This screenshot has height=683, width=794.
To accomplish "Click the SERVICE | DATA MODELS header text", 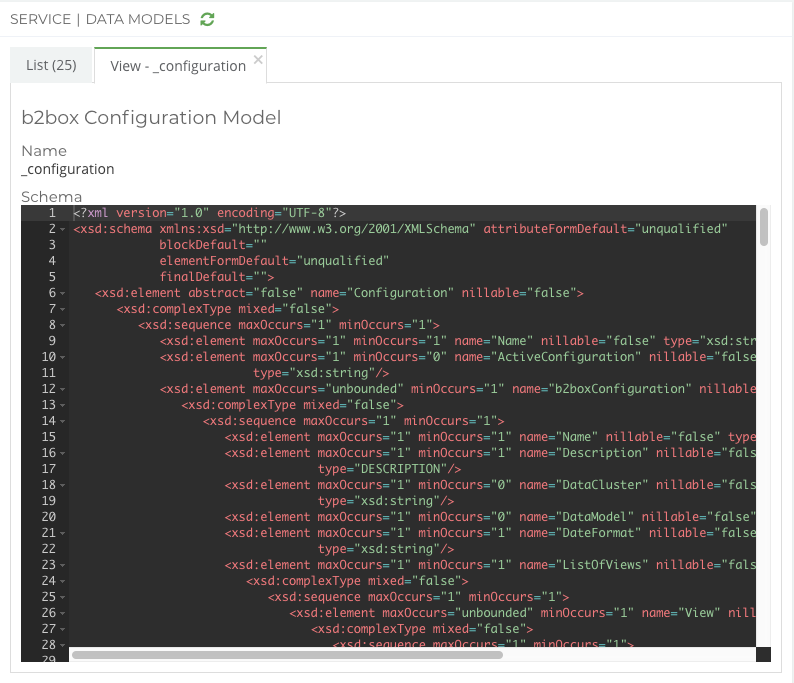I will pos(100,19).
